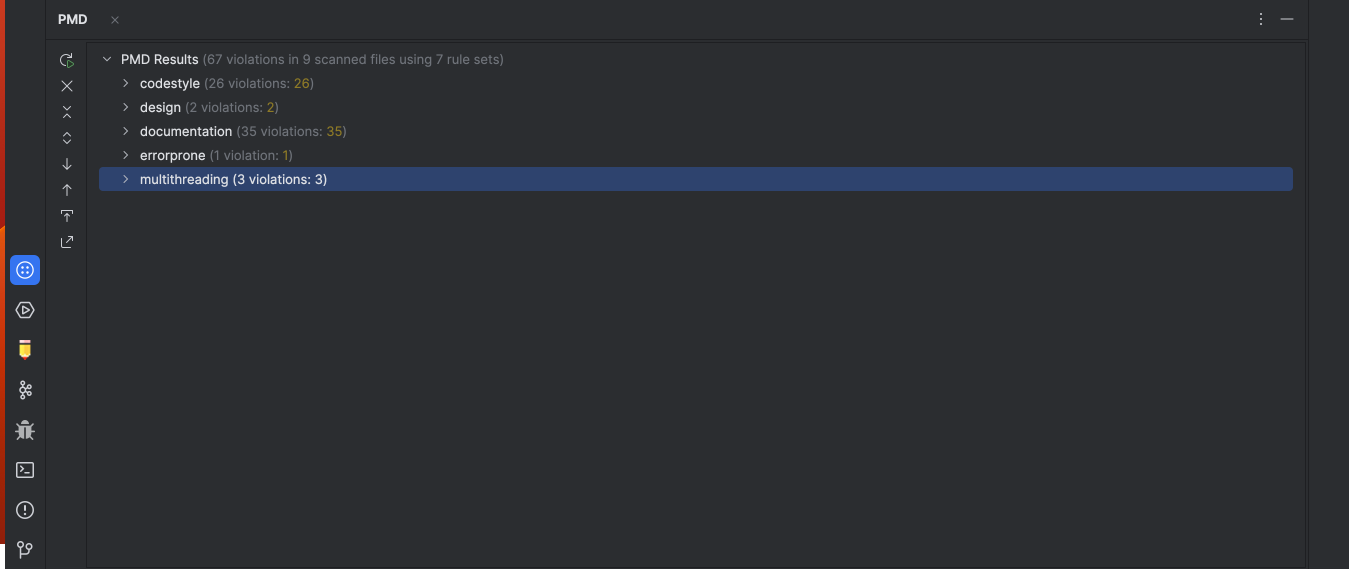The image size is (1349, 569).
Task: Go to the previous violation with up arrow
Action: click(67, 190)
